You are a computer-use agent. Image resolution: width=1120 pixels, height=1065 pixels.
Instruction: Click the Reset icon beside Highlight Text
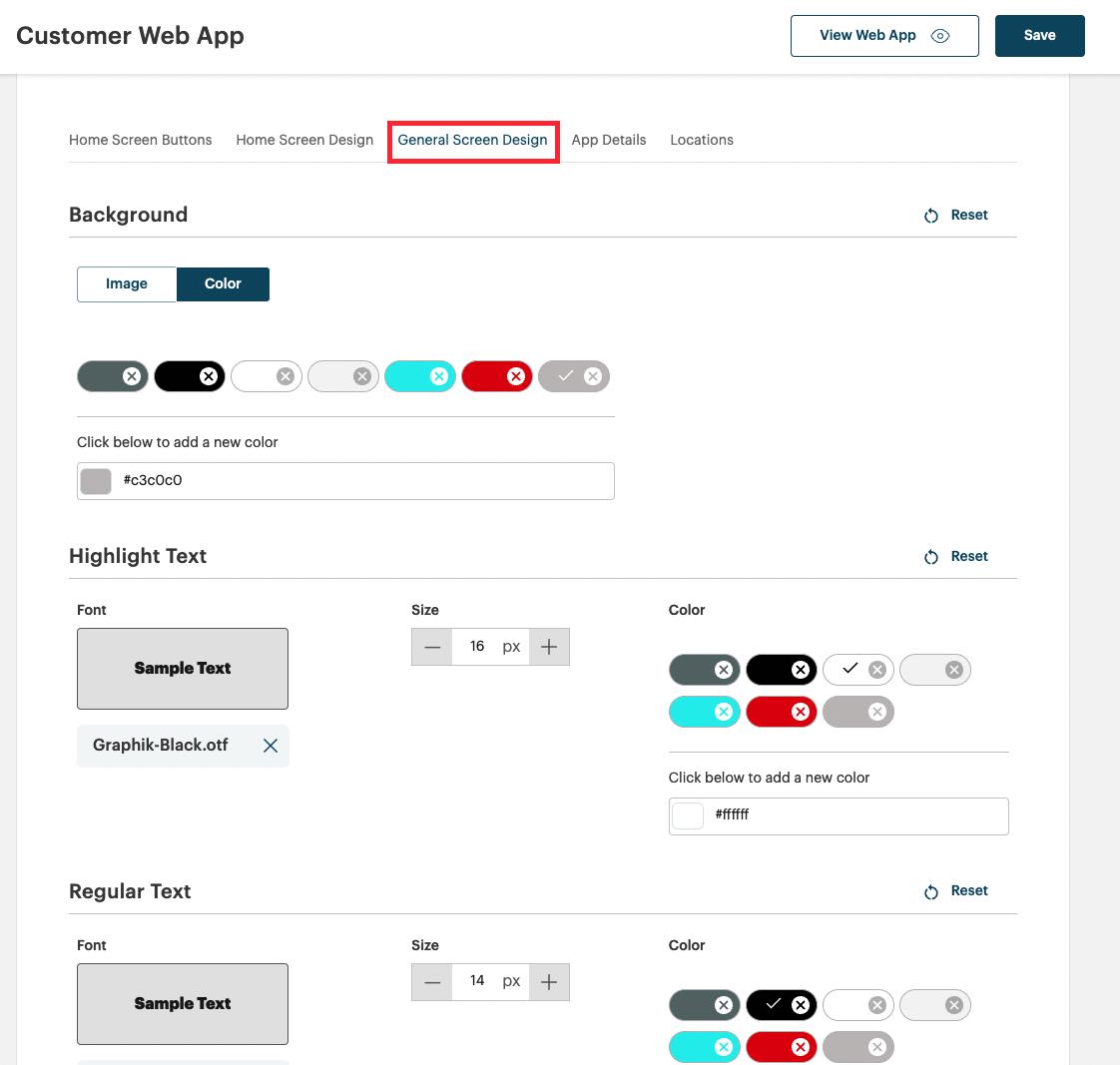point(931,556)
